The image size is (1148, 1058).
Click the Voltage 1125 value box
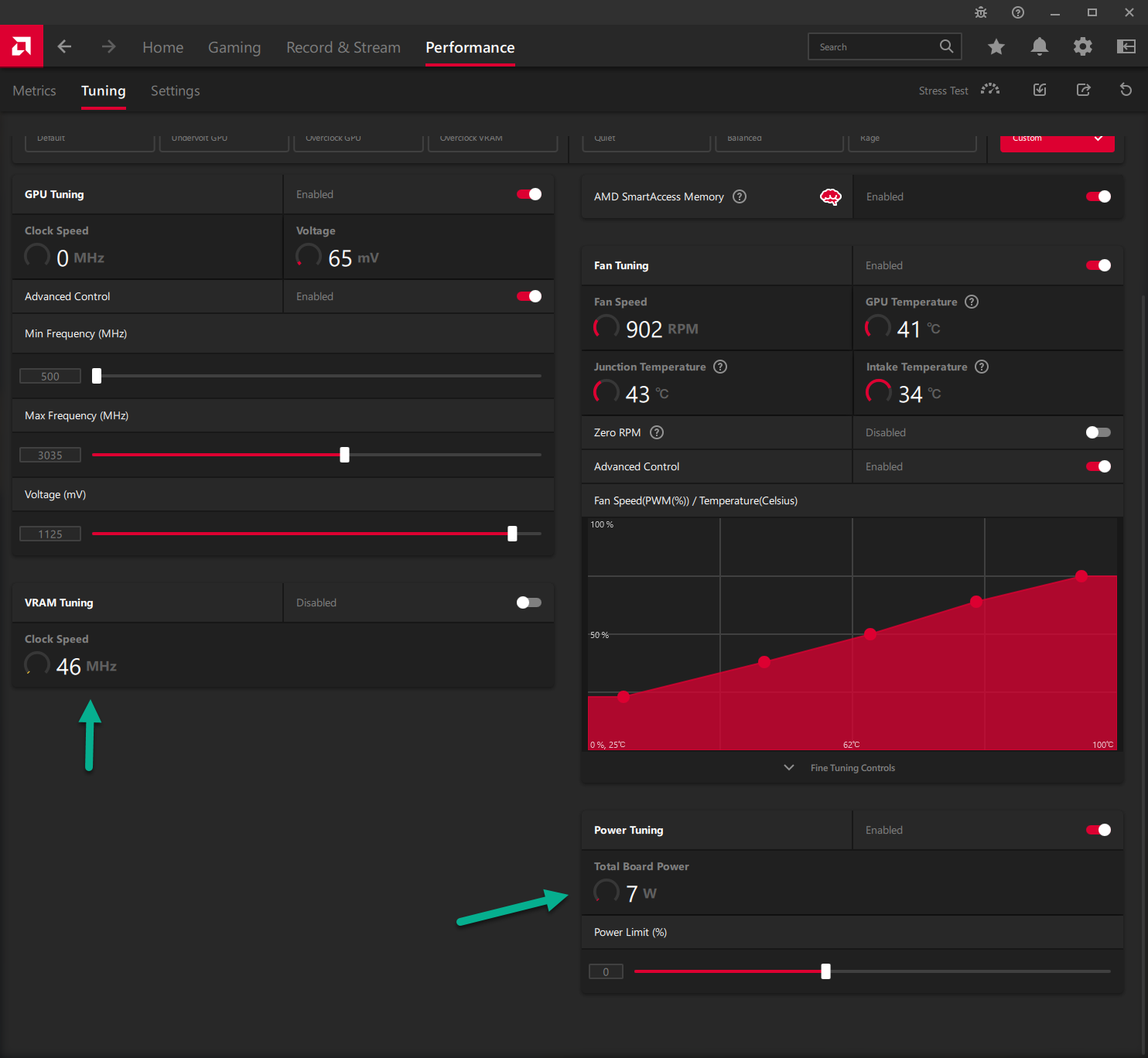[50, 534]
